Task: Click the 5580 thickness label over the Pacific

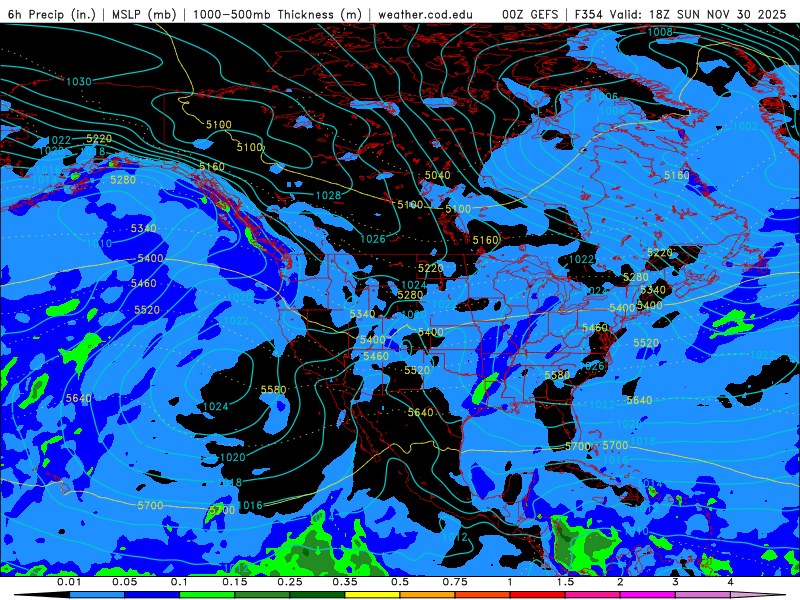Action: click(273, 390)
